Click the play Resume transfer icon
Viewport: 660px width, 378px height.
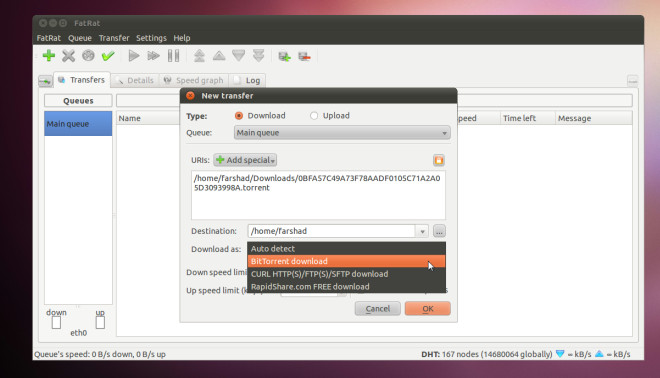[x=134, y=56]
